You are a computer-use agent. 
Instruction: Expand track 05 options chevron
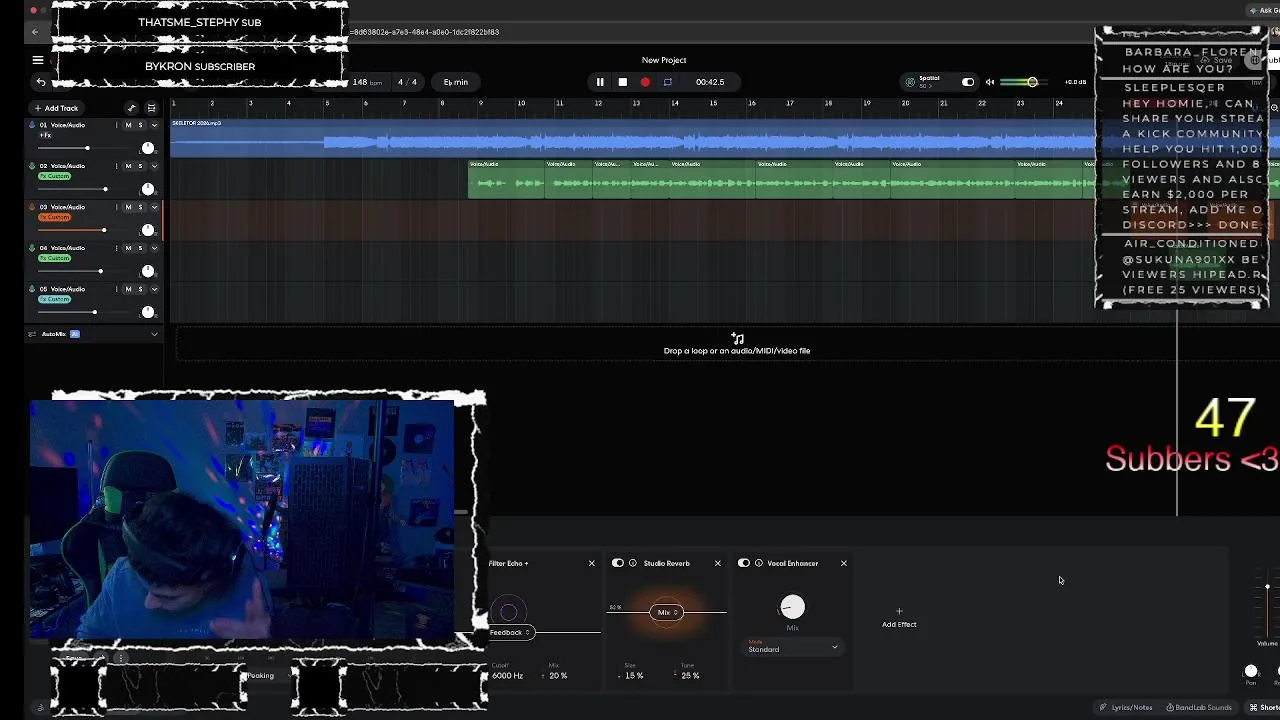(154, 289)
